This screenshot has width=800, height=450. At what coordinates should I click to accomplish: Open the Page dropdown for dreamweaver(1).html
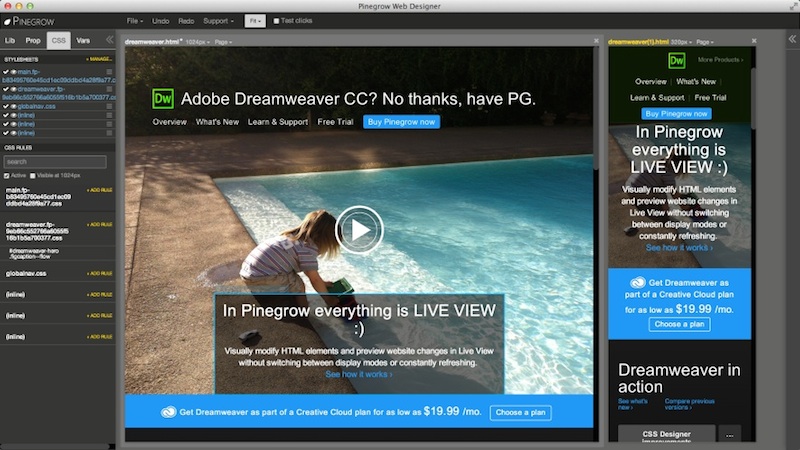pos(705,42)
